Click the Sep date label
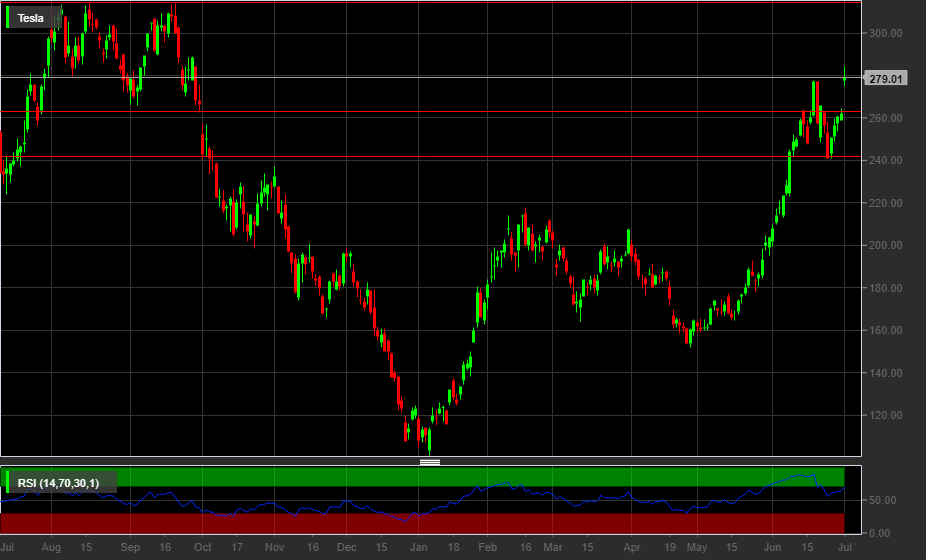Image resolution: width=926 pixels, height=560 pixels. click(x=130, y=548)
